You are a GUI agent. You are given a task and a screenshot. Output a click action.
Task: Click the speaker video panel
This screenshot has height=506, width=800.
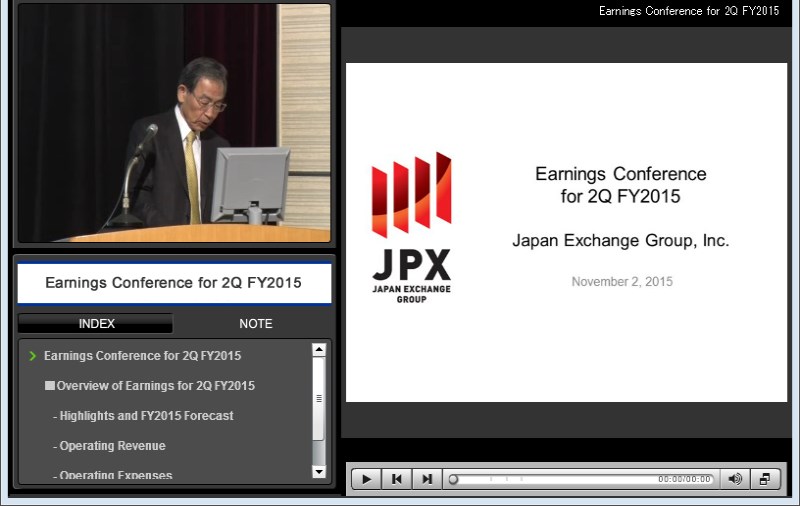point(174,123)
